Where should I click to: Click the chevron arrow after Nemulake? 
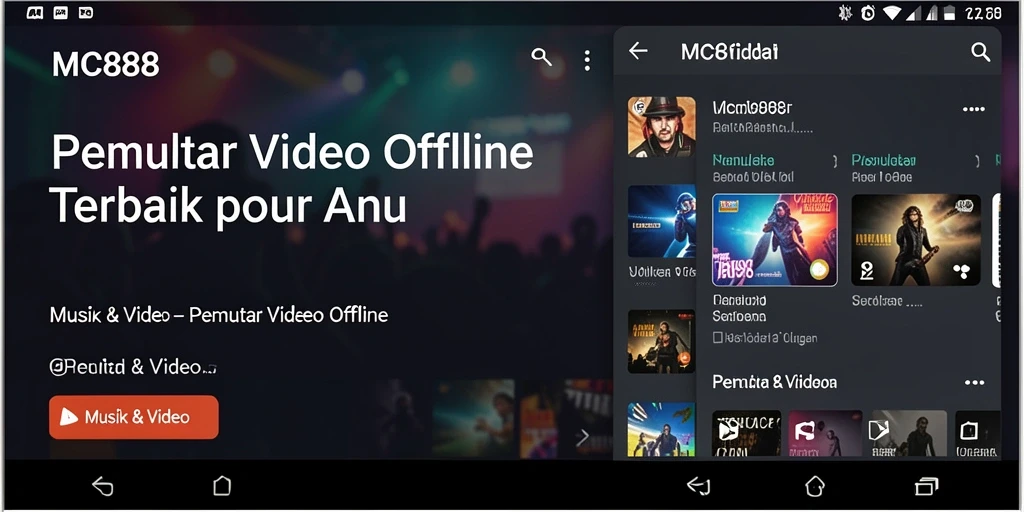coord(834,161)
